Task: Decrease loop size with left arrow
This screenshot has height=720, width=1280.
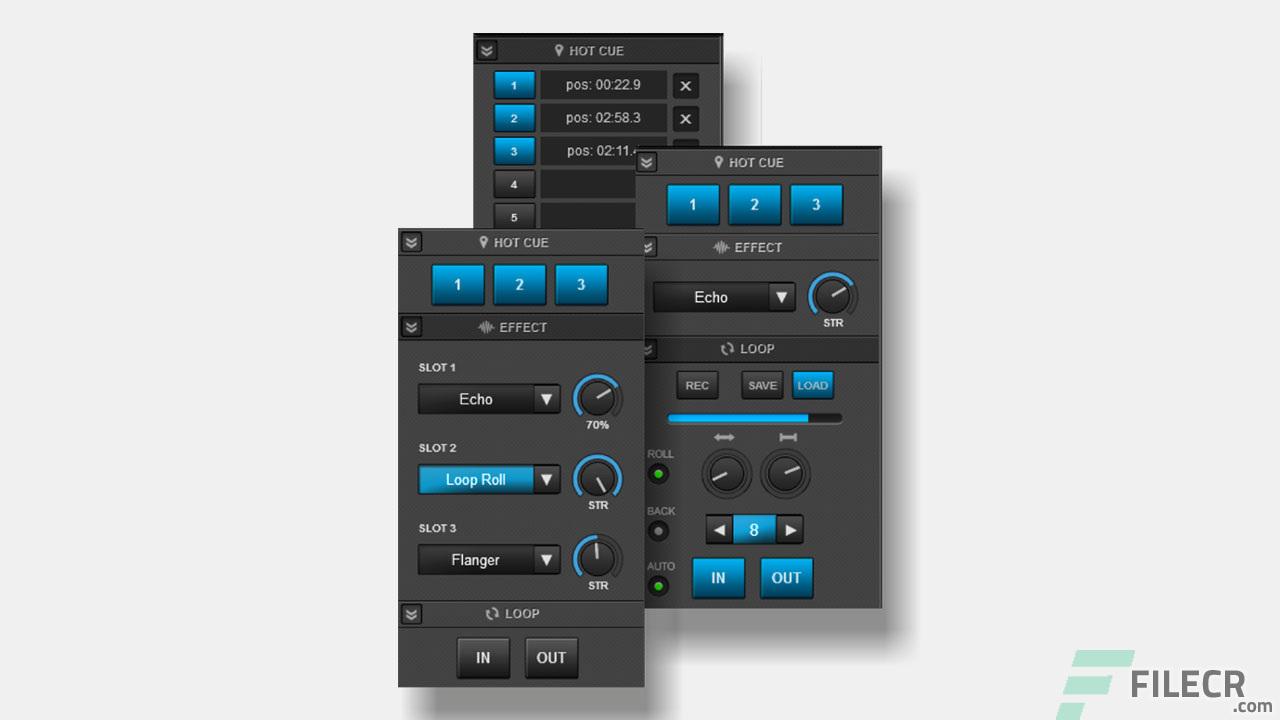Action: 719,530
